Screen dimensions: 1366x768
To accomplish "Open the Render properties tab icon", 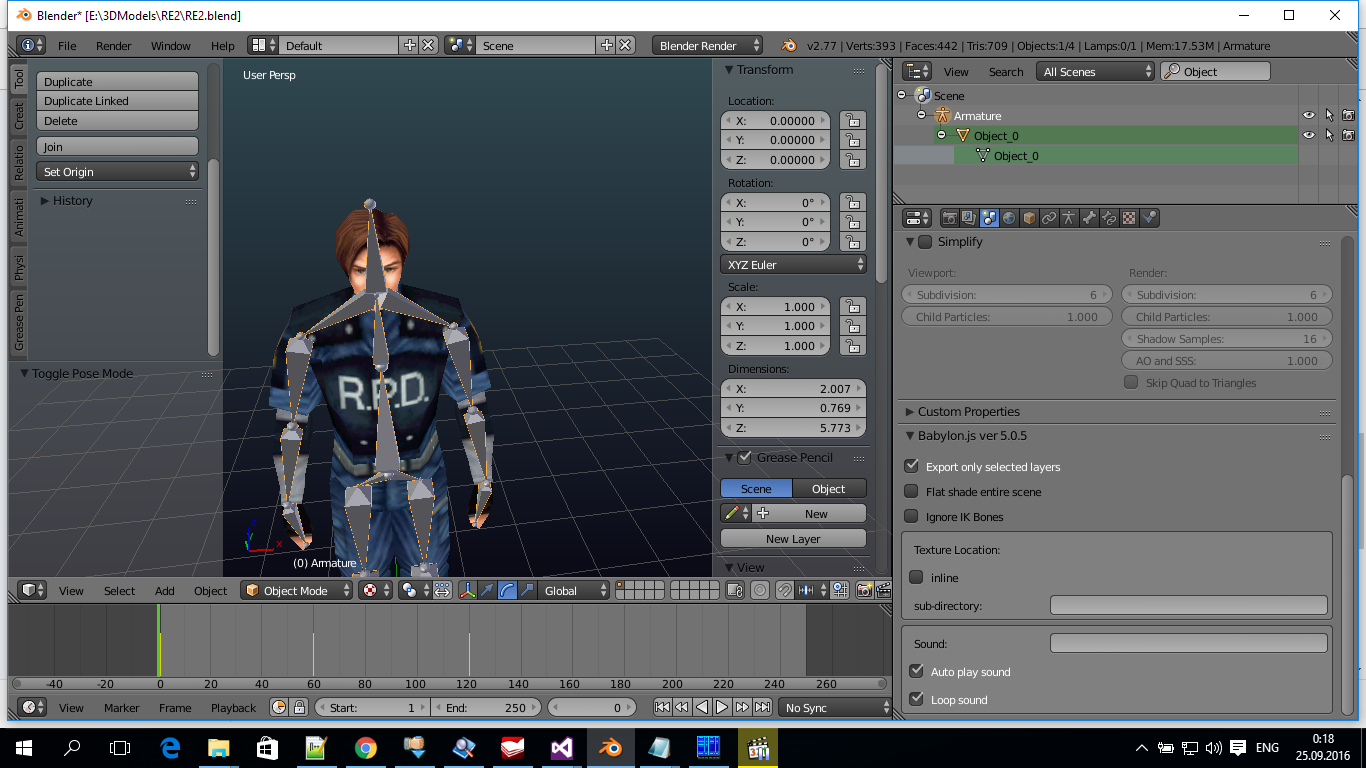I will pos(950,217).
